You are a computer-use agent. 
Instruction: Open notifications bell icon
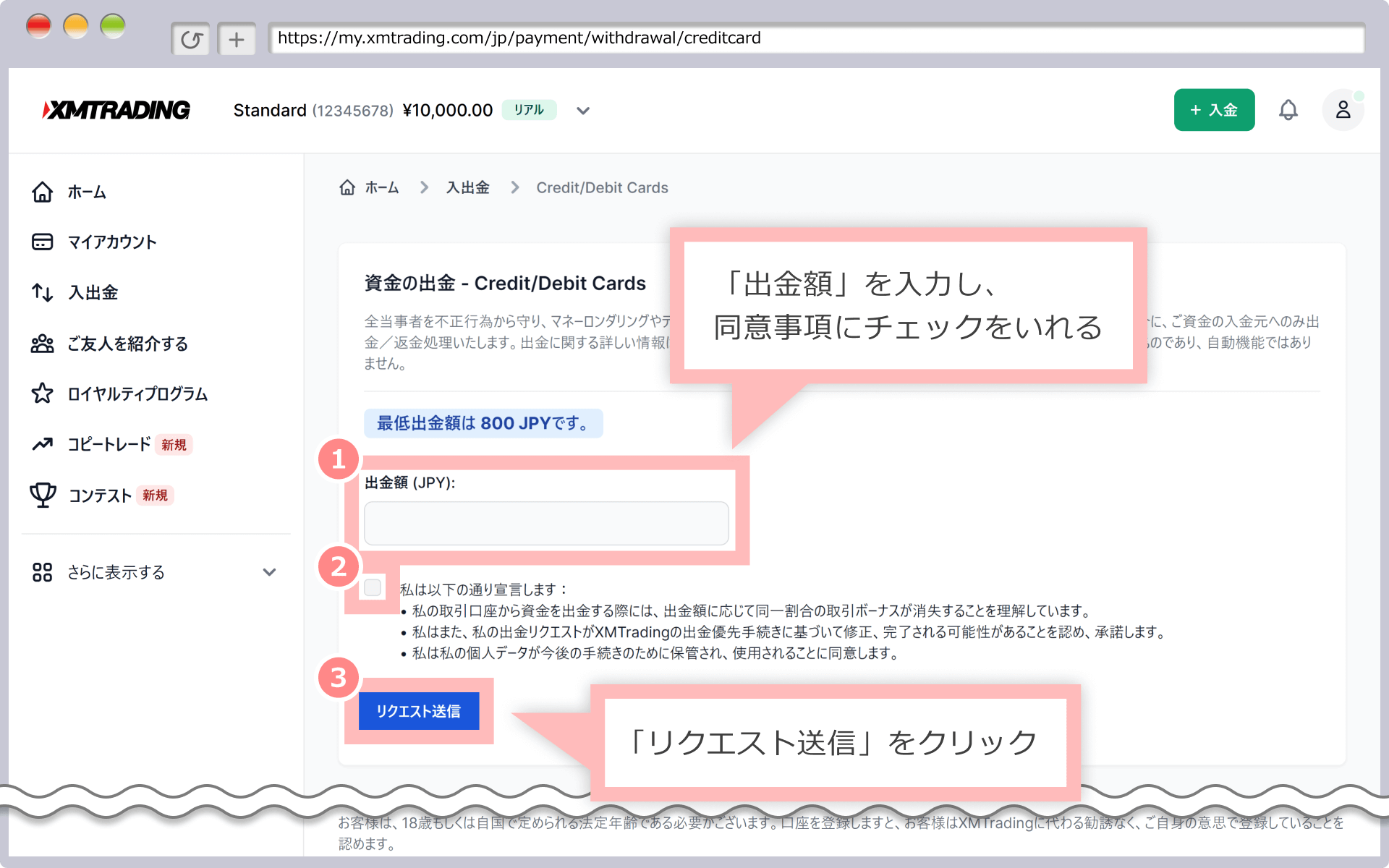pyautogui.click(x=1288, y=110)
